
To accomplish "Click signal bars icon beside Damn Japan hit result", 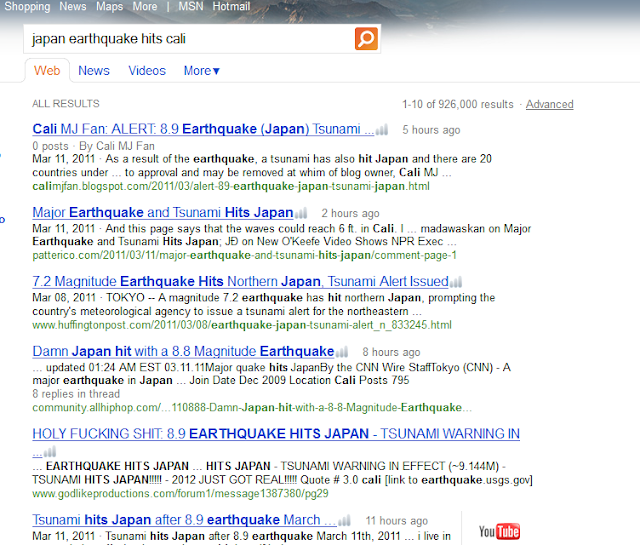I will pyautogui.click(x=342, y=352).
